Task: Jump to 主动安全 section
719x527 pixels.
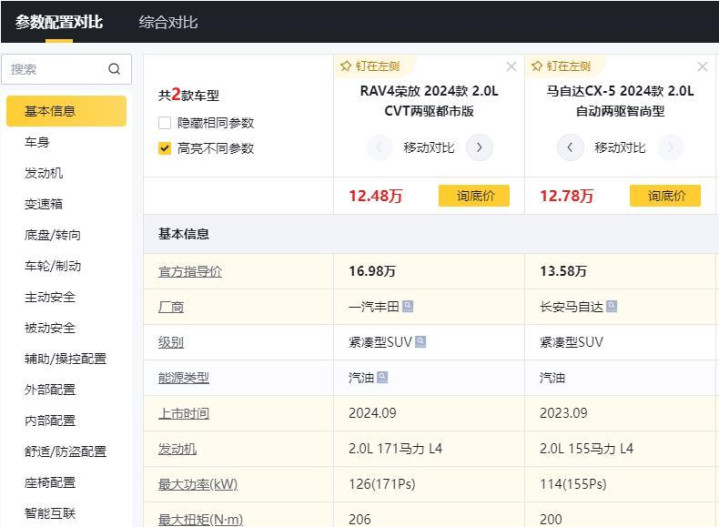Action: click(x=50, y=297)
